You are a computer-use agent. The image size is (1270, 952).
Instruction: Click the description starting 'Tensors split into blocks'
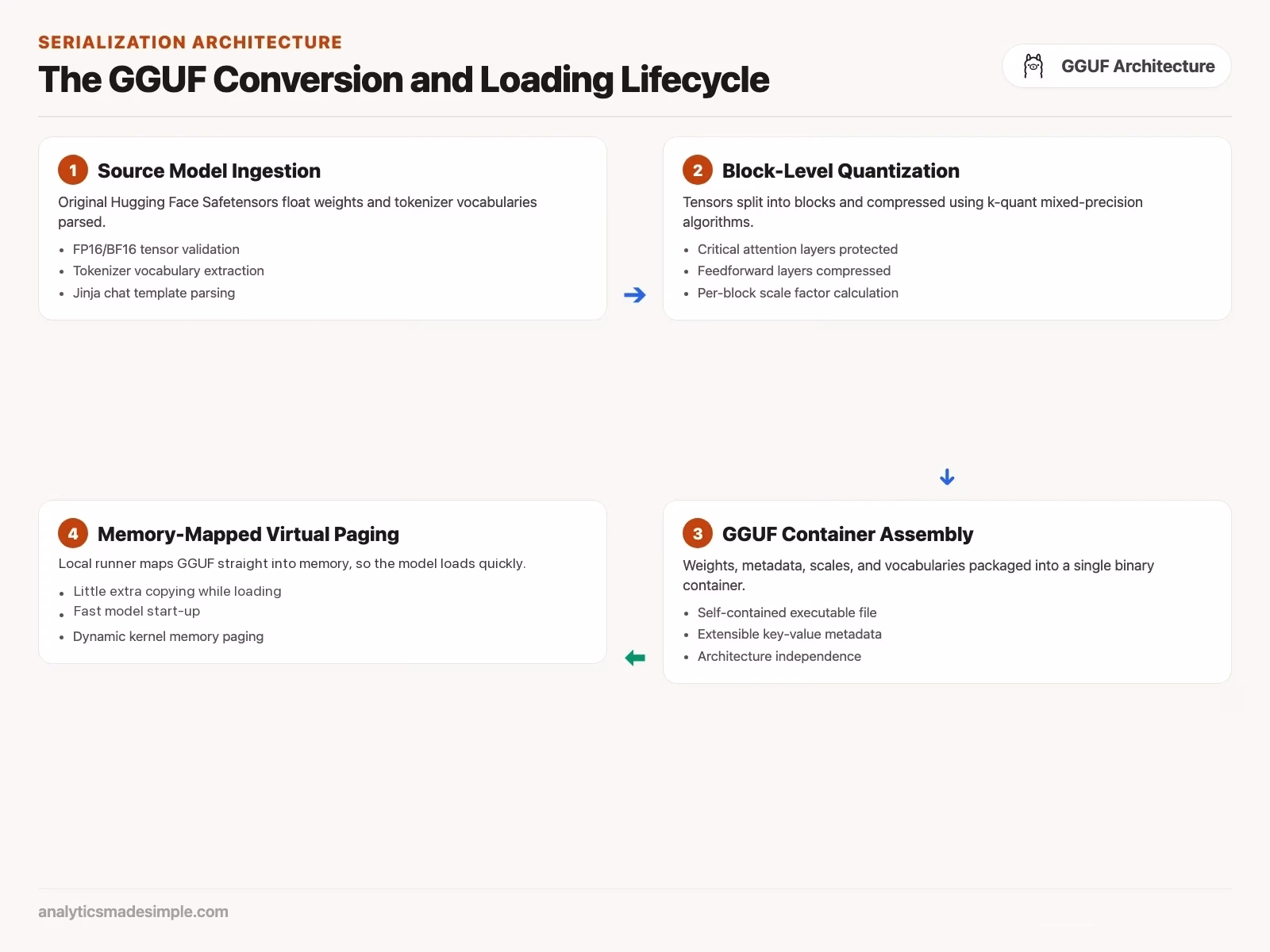pyautogui.click(x=913, y=212)
